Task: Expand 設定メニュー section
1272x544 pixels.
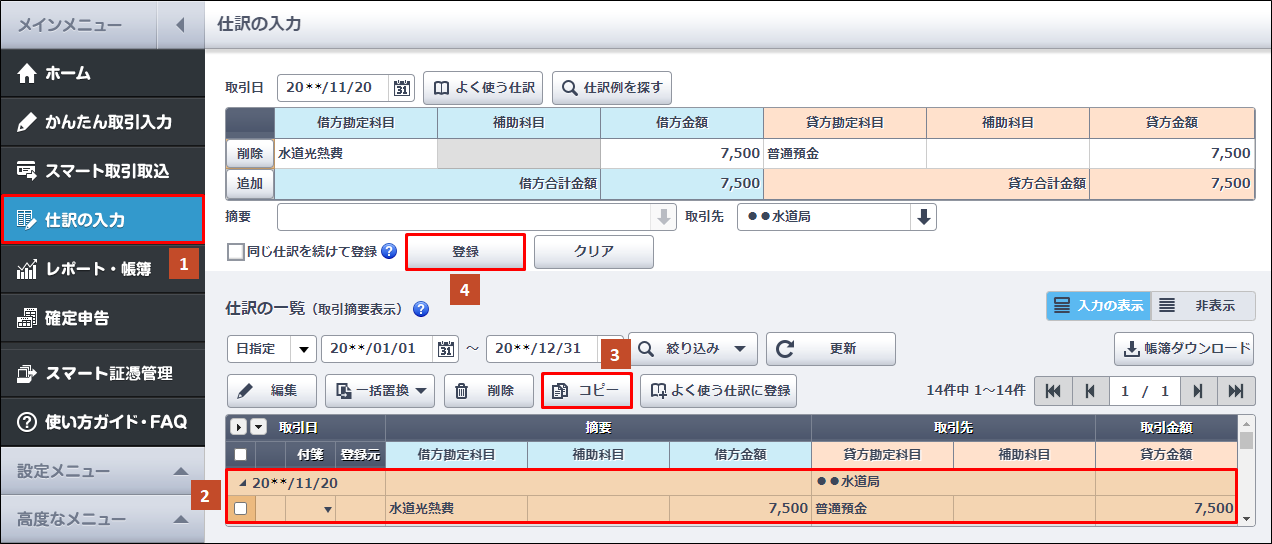Action: [102, 470]
